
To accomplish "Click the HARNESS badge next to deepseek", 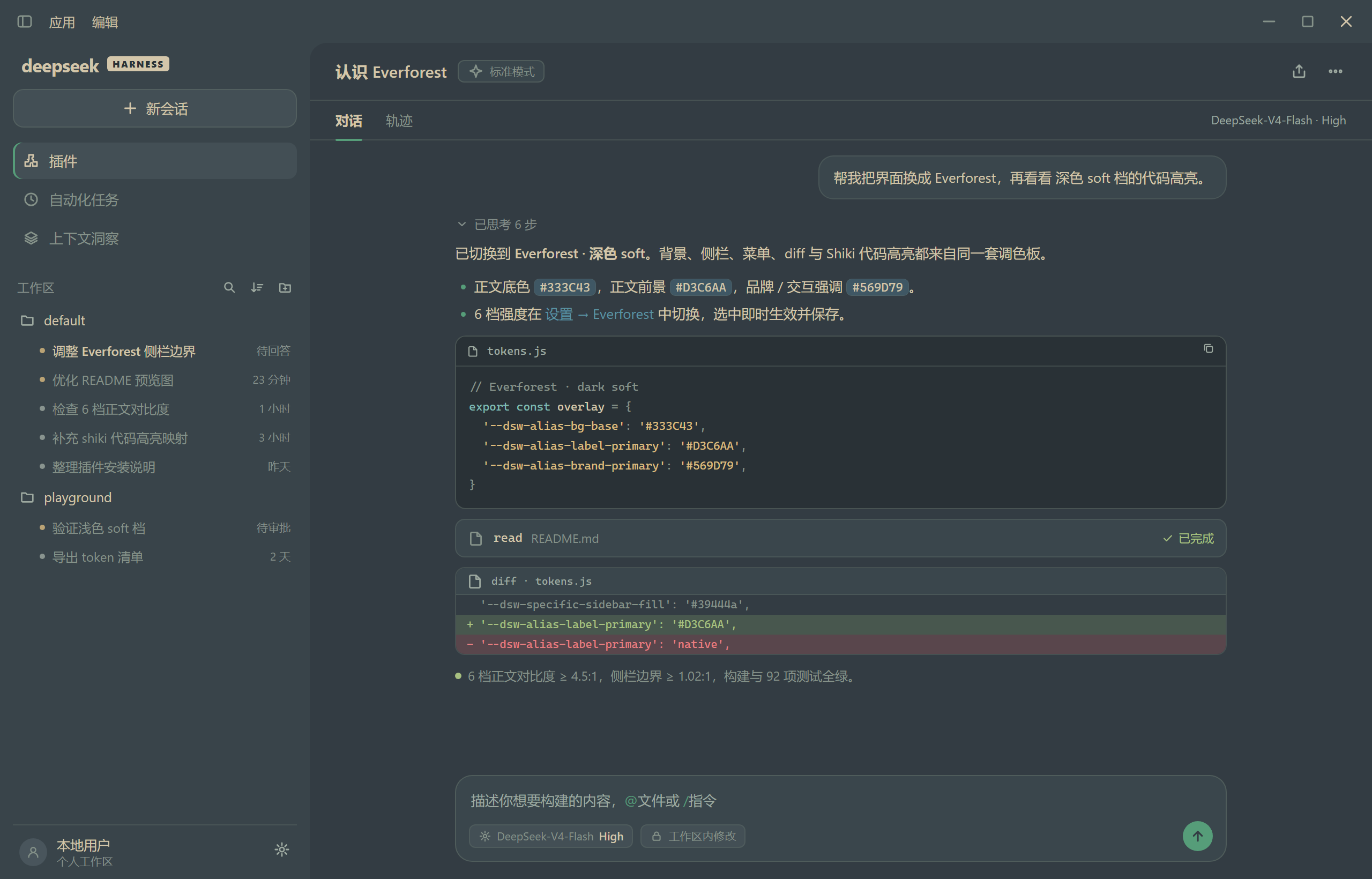I will [x=138, y=64].
